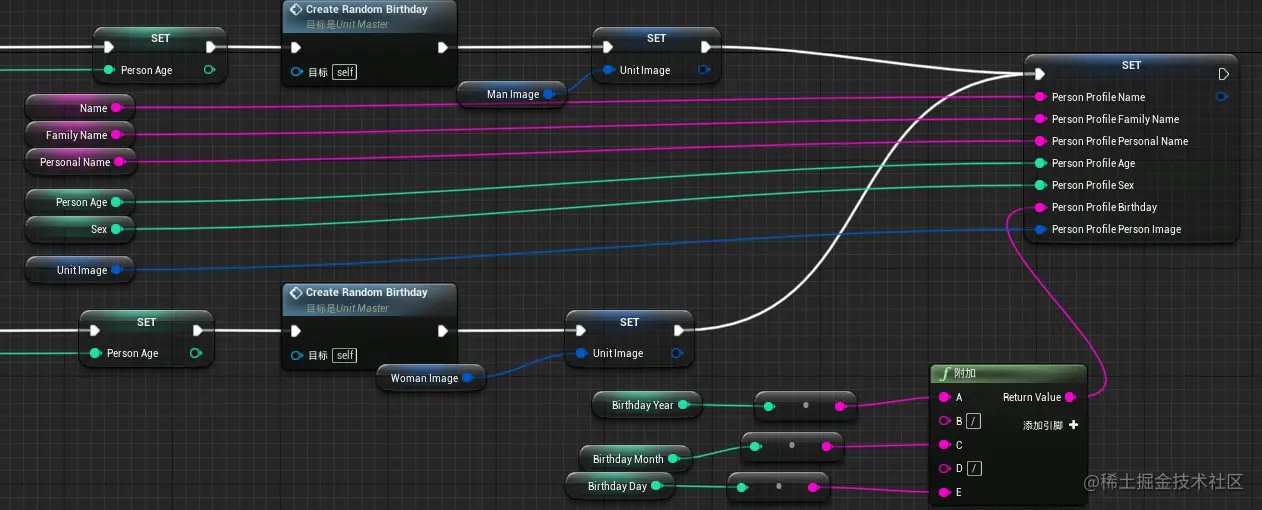Select the Family Name variable node
This screenshot has height=510, width=1262.
point(80,135)
